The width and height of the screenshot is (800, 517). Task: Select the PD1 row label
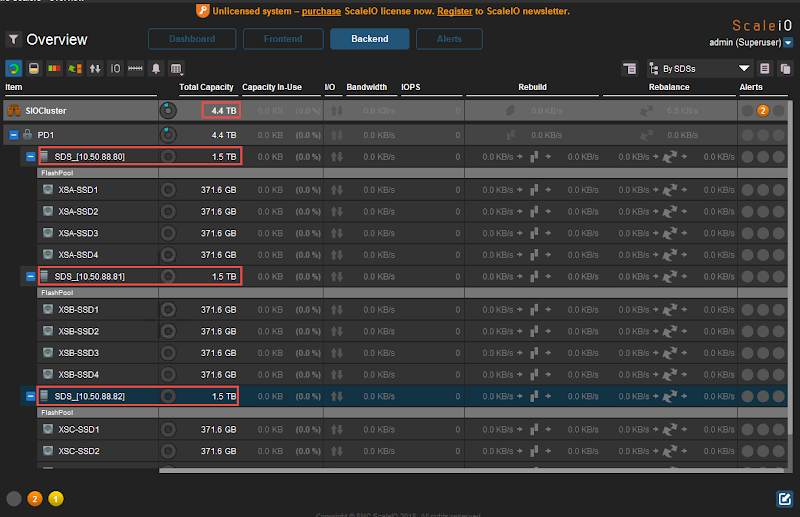coord(45,135)
